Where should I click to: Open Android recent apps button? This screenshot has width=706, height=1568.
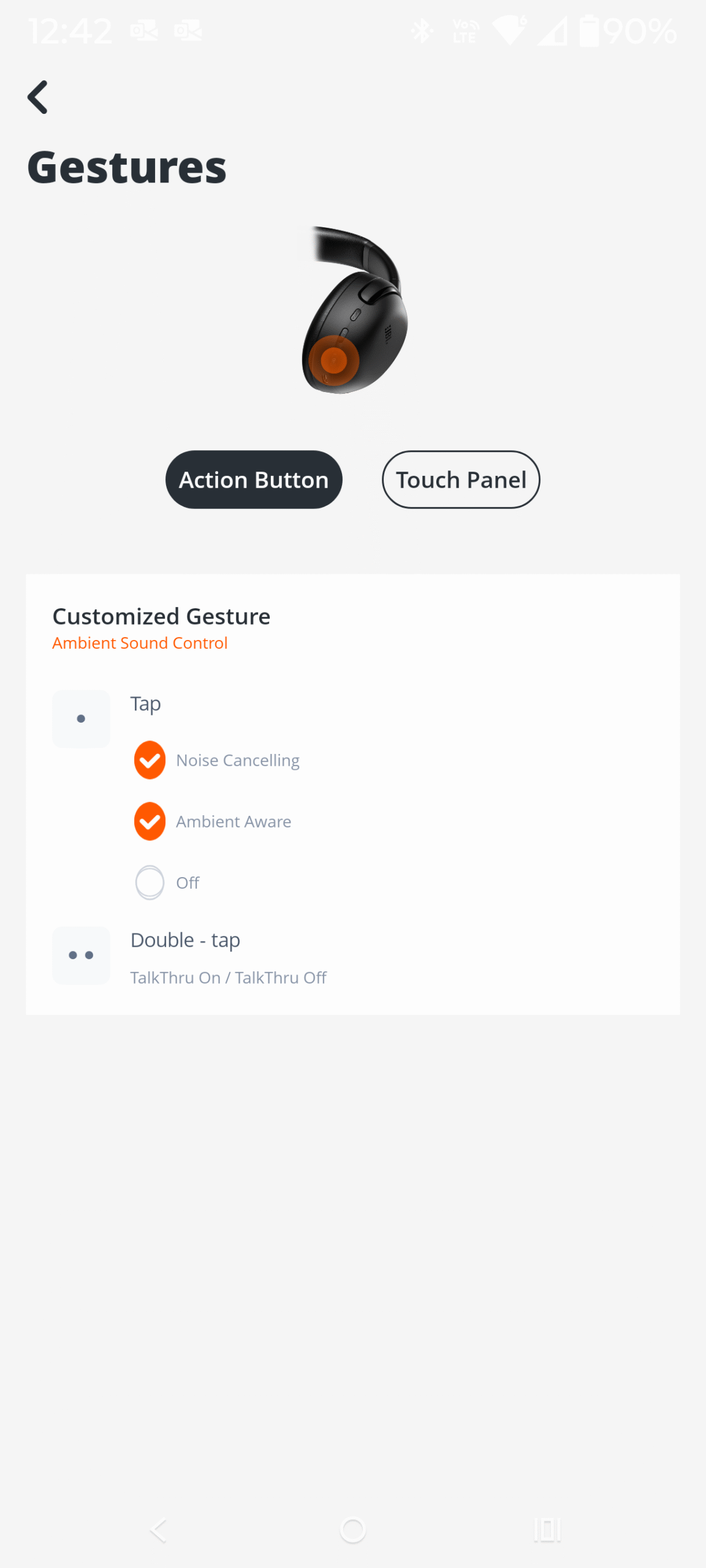547,1530
